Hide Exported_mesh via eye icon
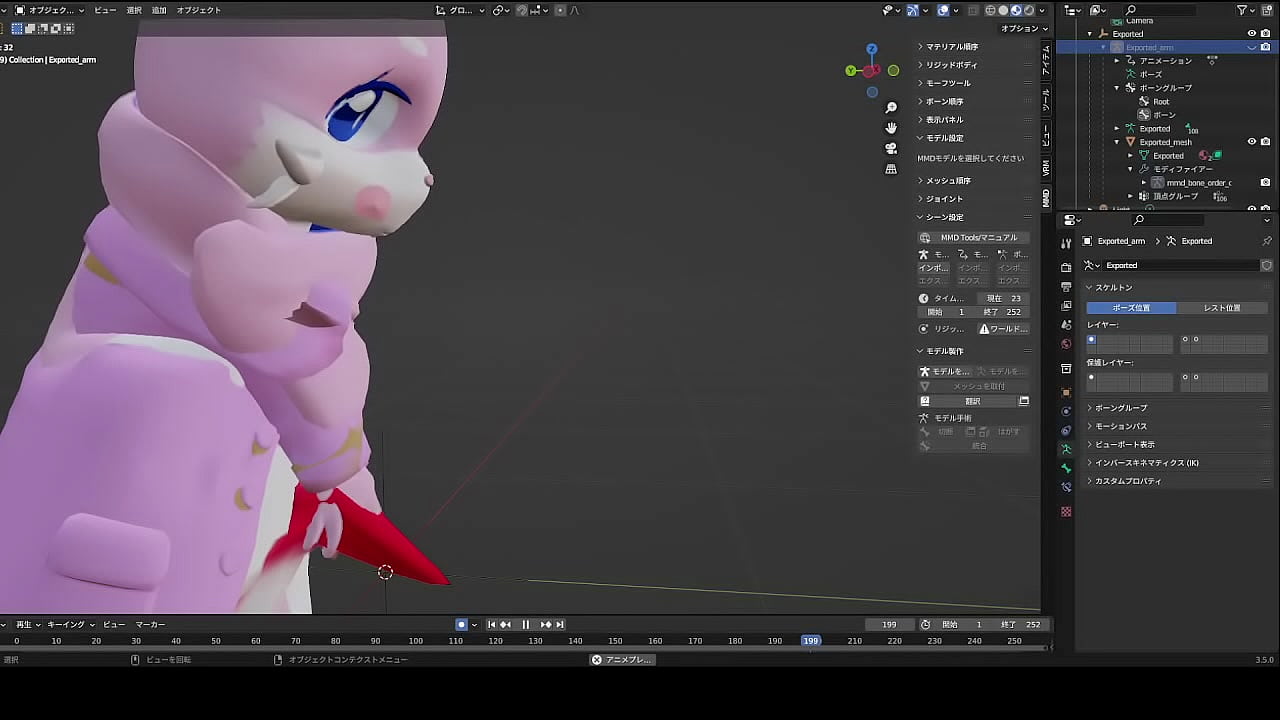Image resolution: width=1280 pixels, height=720 pixels. [x=1252, y=142]
